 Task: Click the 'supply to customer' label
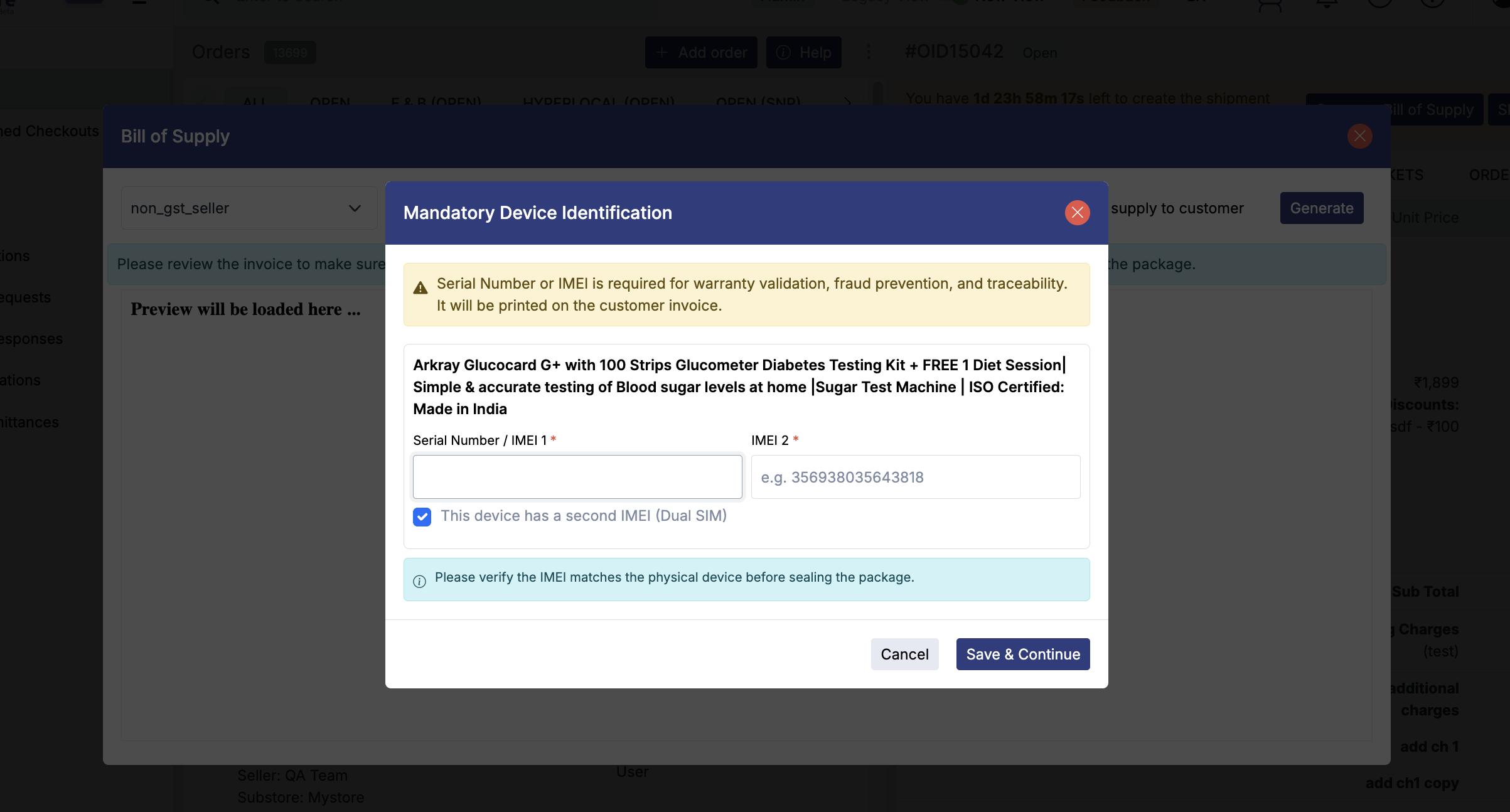click(x=1177, y=208)
